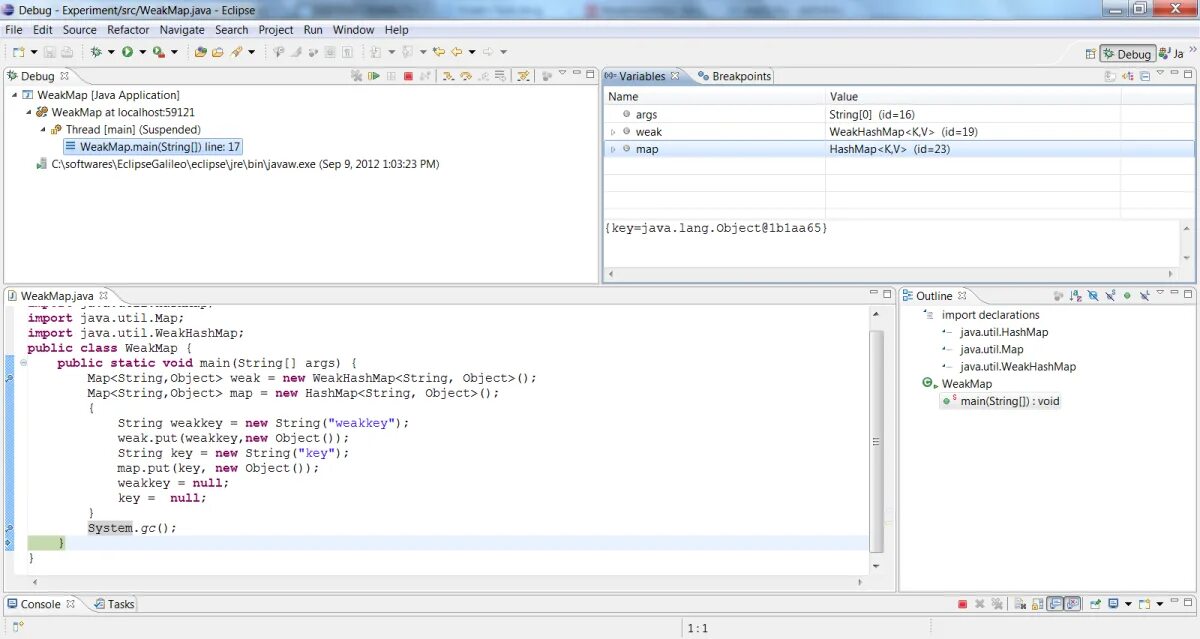Open the Debug perspective button

point(1127,54)
